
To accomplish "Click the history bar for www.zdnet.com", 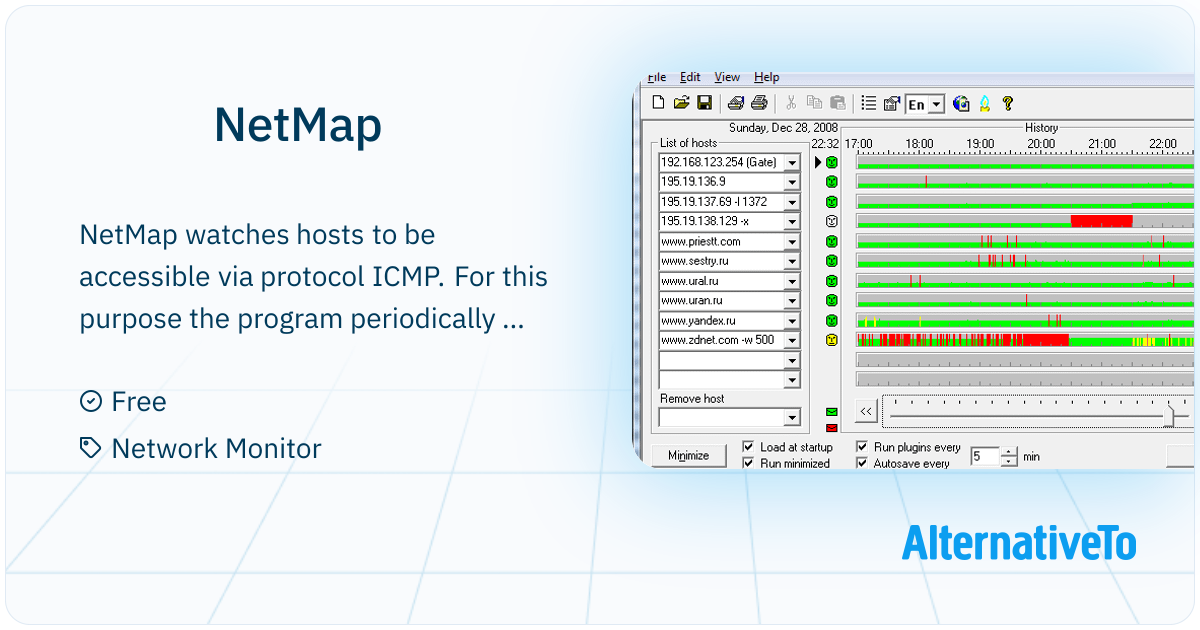I will pyautogui.click(x=1025, y=340).
